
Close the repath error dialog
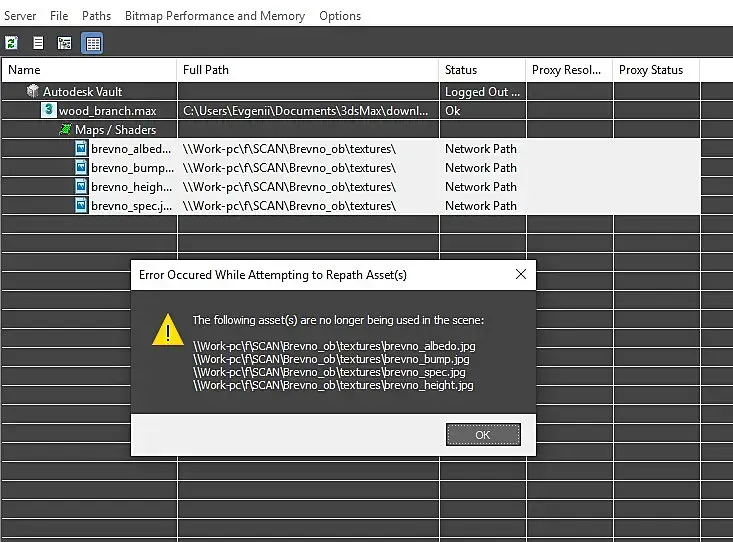coord(520,274)
